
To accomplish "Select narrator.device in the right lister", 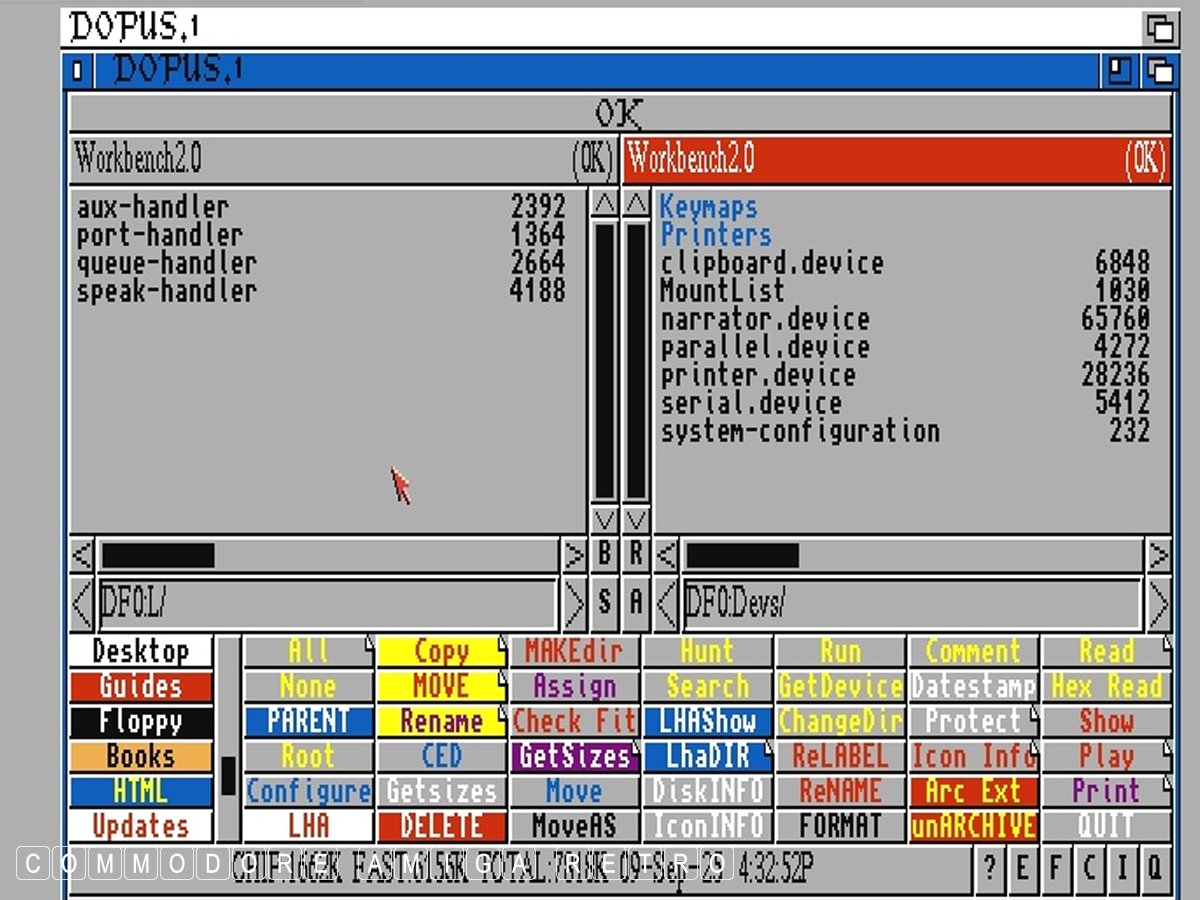I will 765,319.
